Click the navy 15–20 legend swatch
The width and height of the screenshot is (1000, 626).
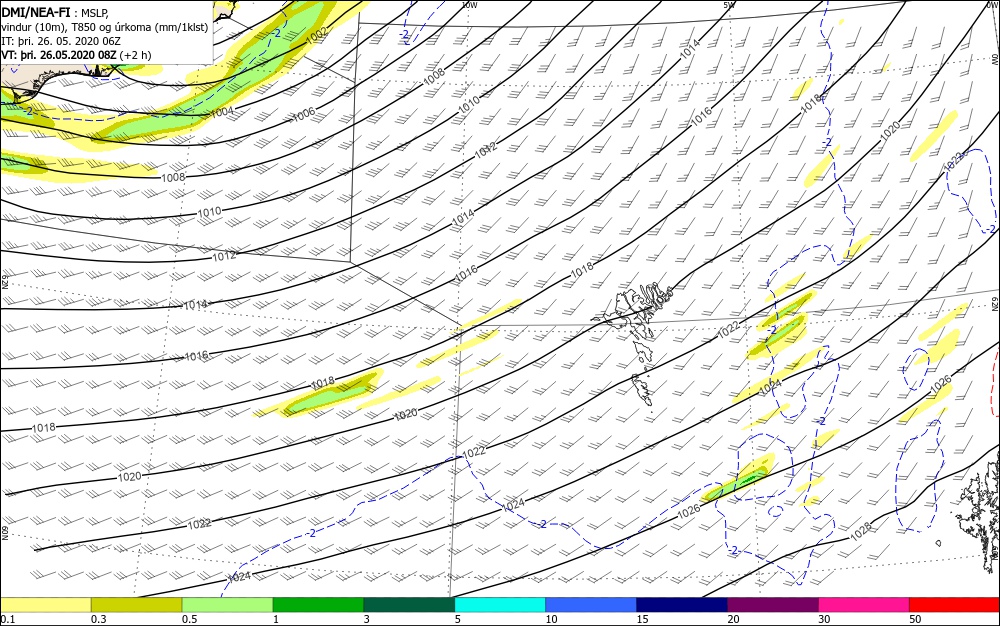pyautogui.click(x=682, y=605)
